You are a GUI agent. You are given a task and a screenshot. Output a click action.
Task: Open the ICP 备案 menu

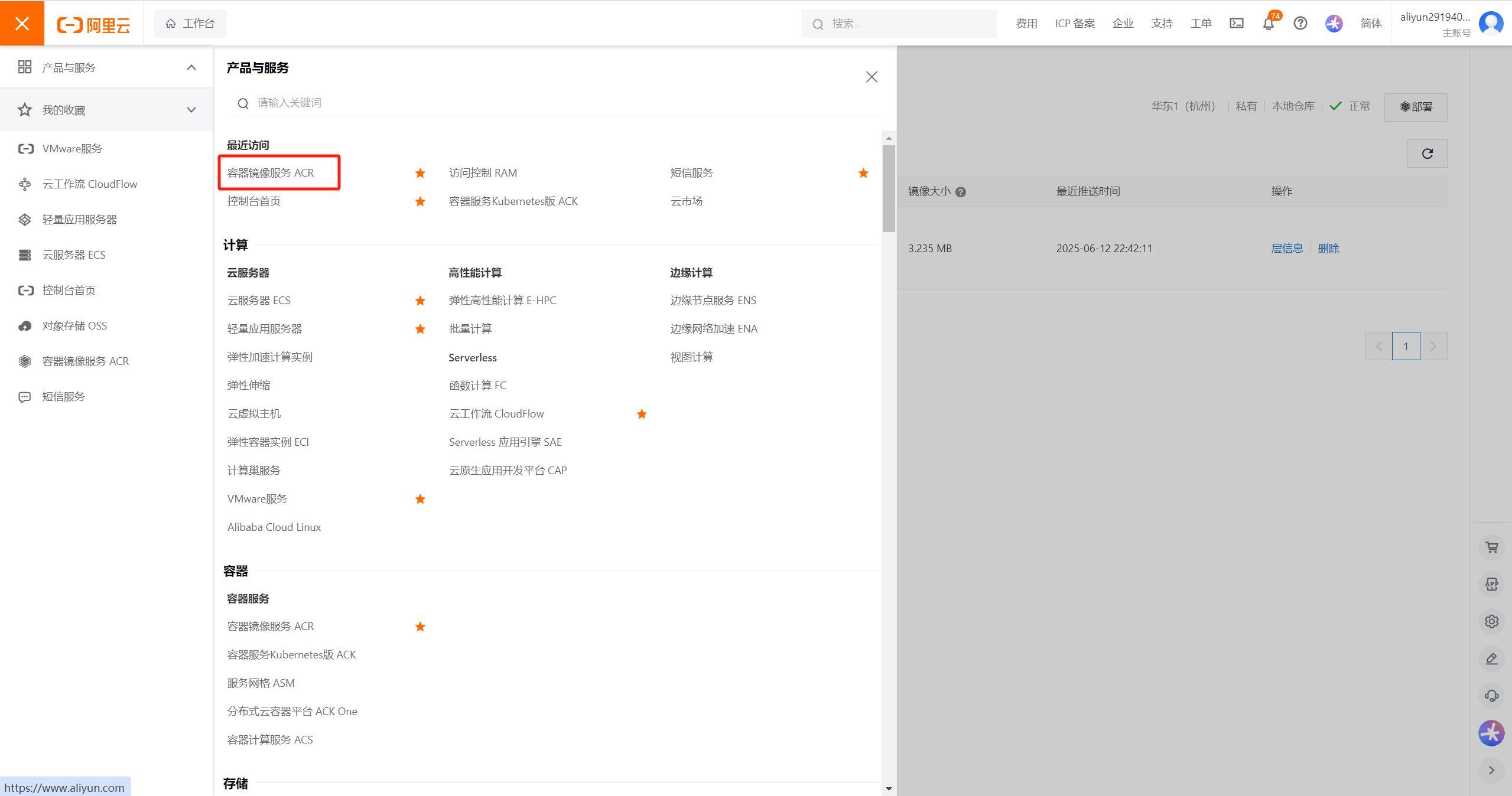pyautogui.click(x=1075, y=24)
